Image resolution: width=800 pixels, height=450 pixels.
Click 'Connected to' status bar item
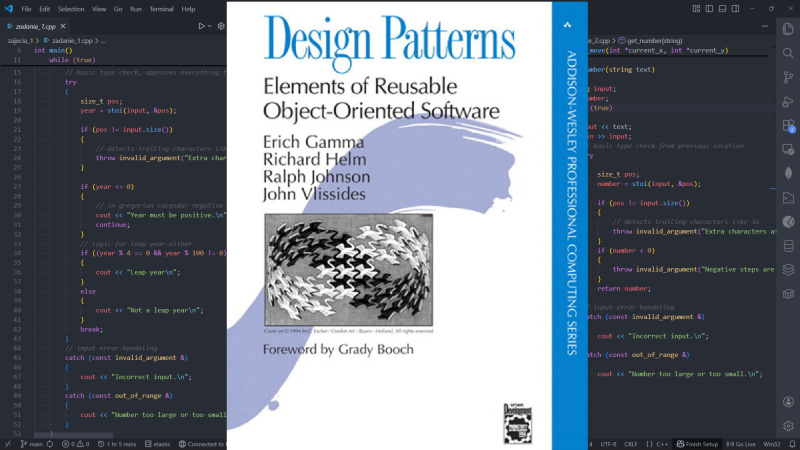(202, 444)
